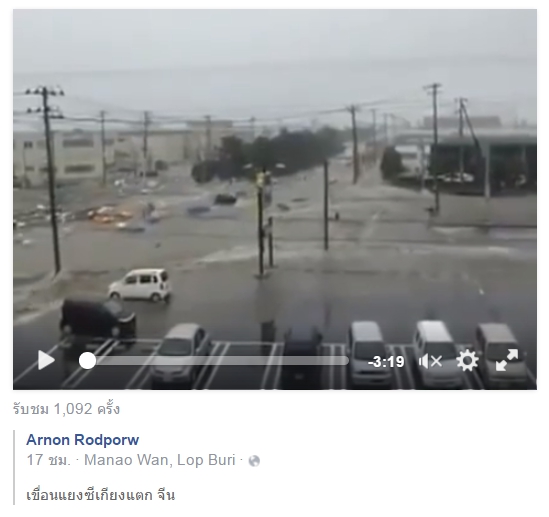Click the white minivan in the video
This screenshot has width=549, height=517.
140,285
